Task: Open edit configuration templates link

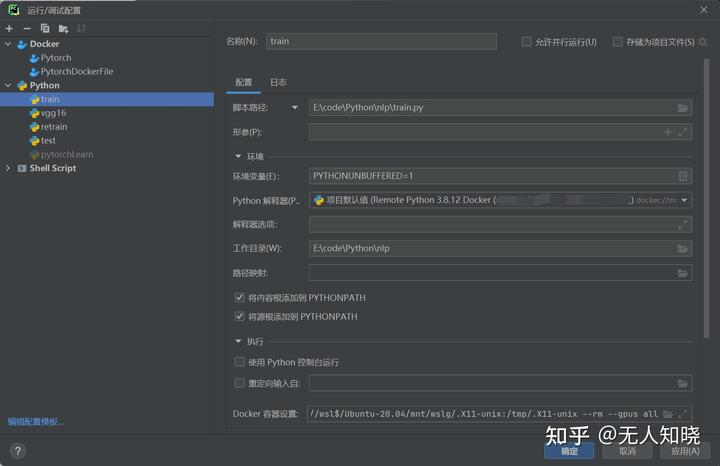Action: tap(35, 421)
